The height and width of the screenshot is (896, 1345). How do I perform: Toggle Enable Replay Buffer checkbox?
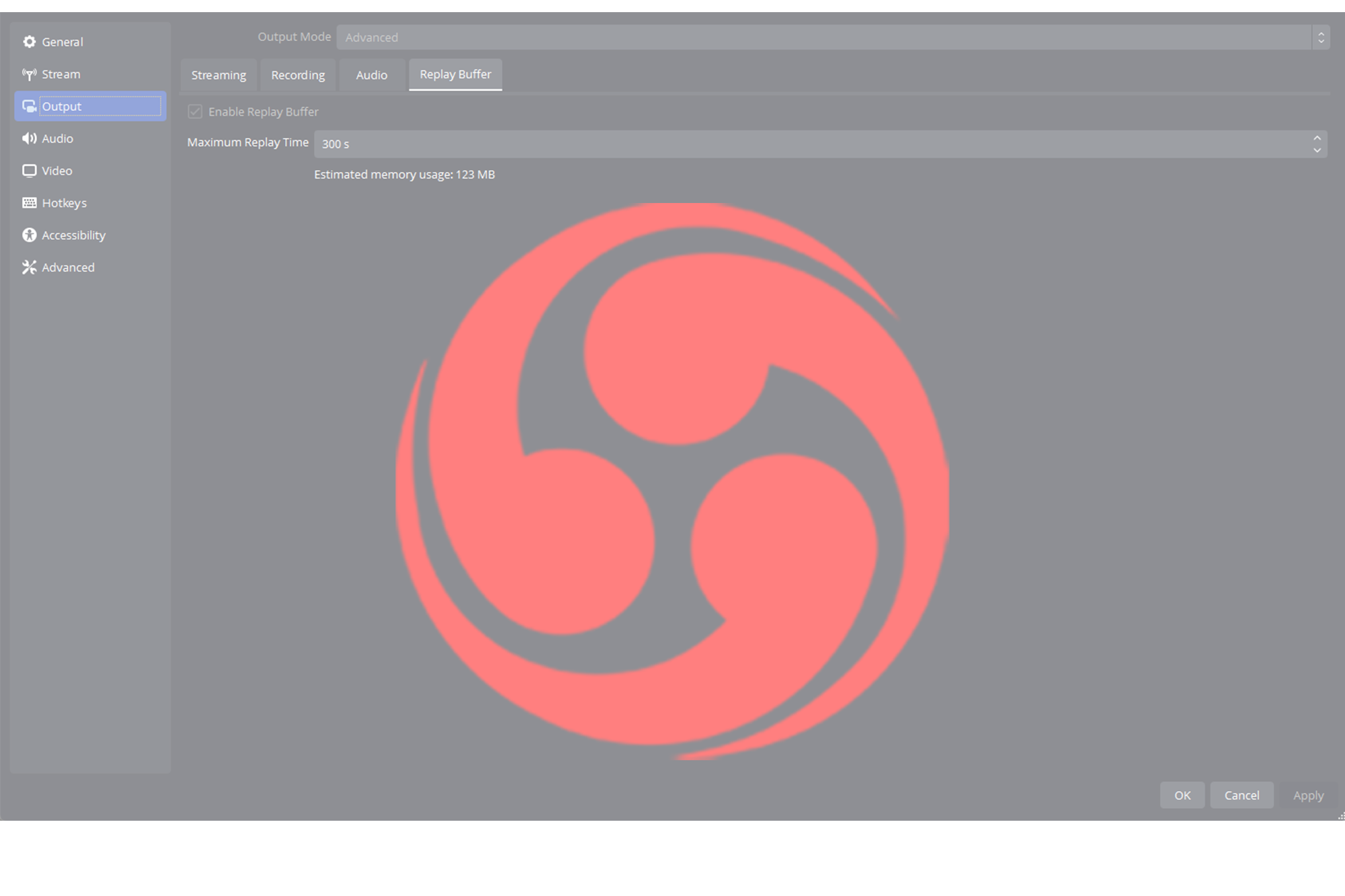(x=195, y=112)
